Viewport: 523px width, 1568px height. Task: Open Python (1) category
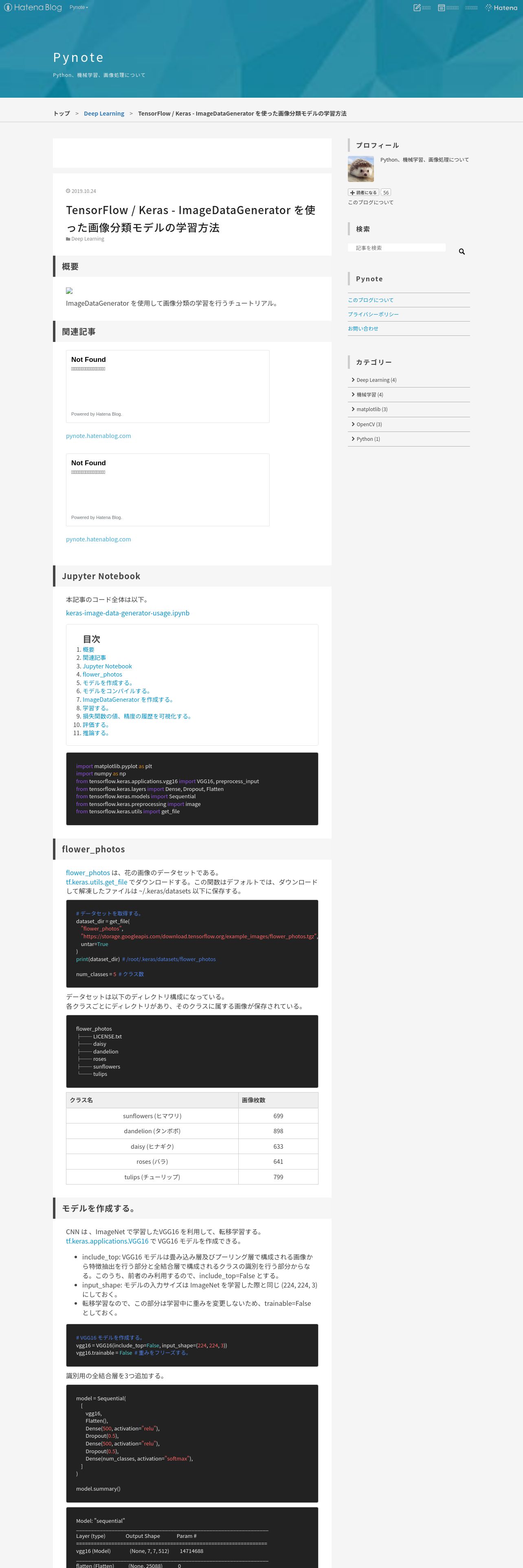tap(368, 439)
